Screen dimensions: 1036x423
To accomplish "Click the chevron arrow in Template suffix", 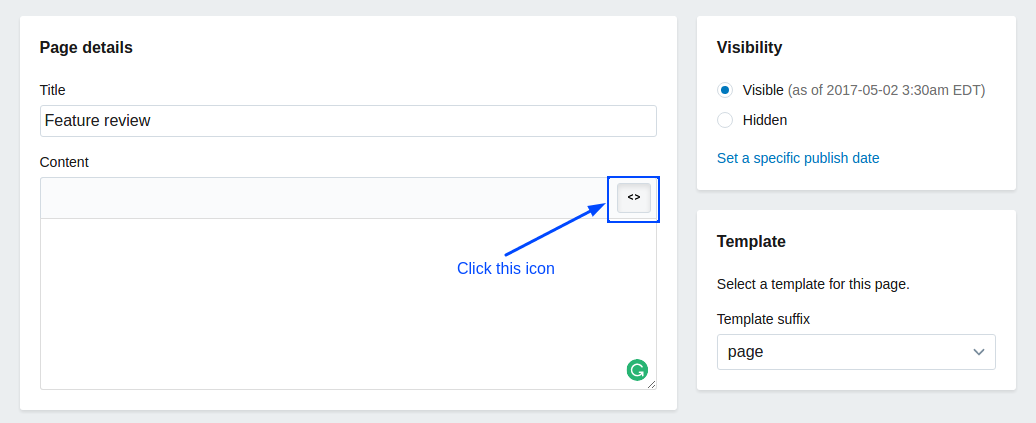I will pos(979,352).
